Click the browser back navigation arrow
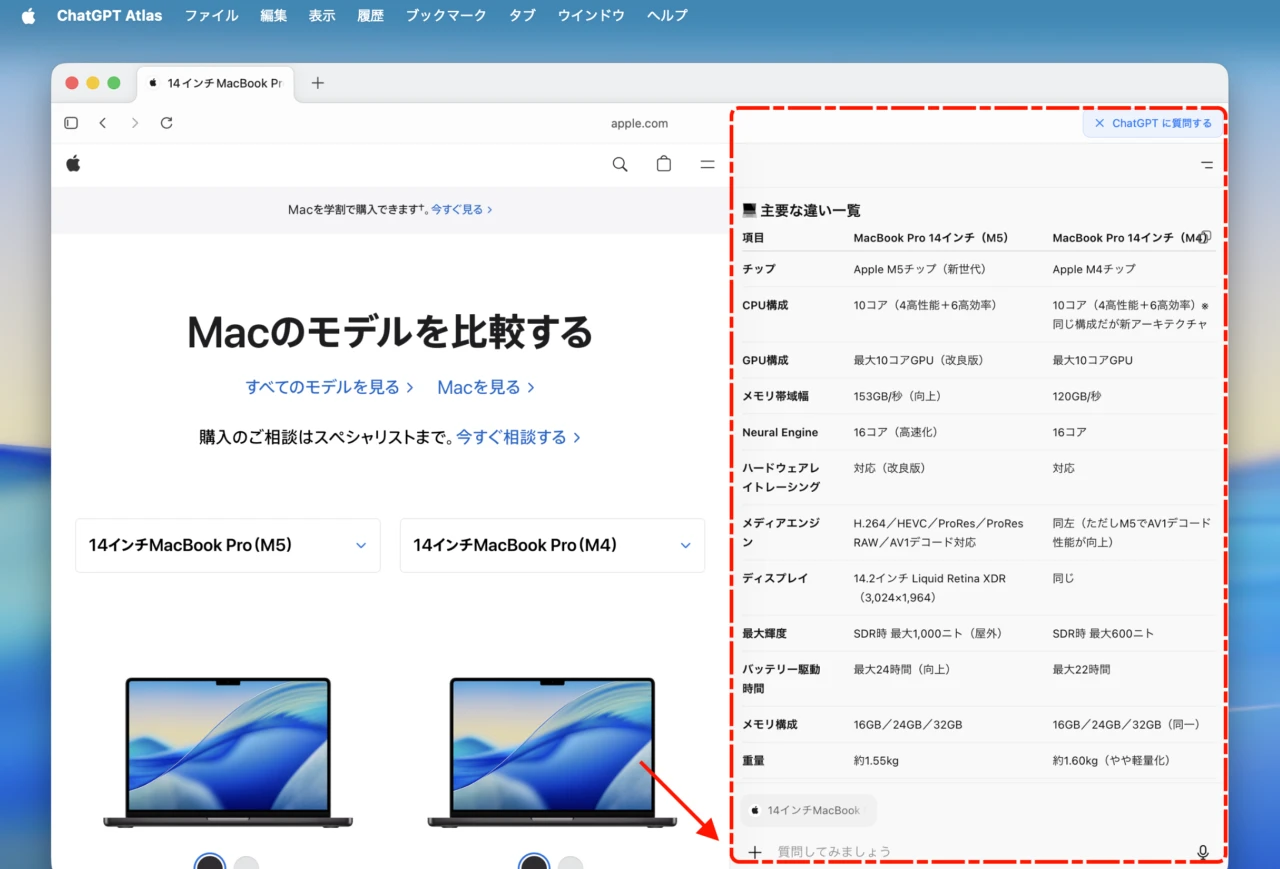1280x869 pixels. point(103,122)
